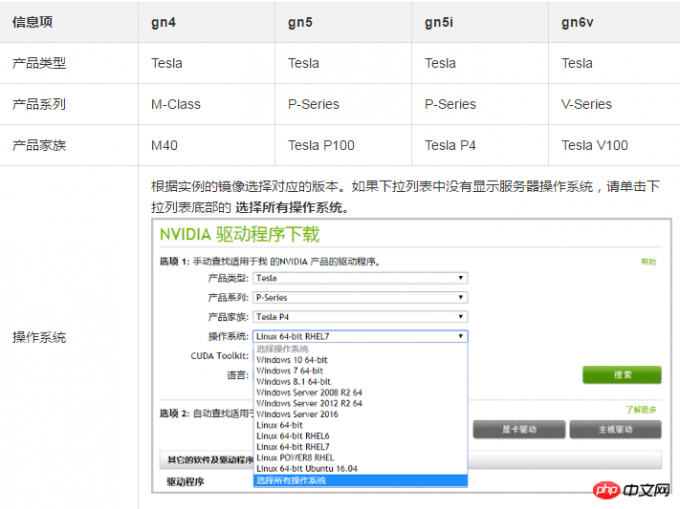This screenshot has height=509, width=680.
Task: Click the 主板驱动 button
Action: 615,429
